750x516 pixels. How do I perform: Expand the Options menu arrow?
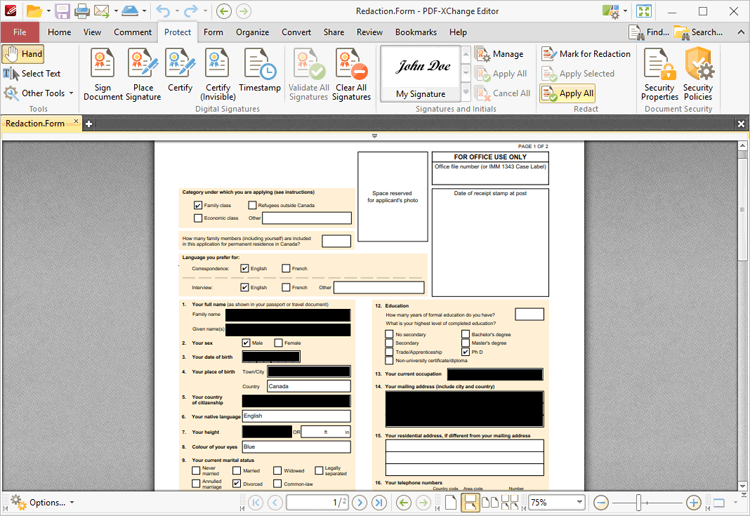coord(72,503)
